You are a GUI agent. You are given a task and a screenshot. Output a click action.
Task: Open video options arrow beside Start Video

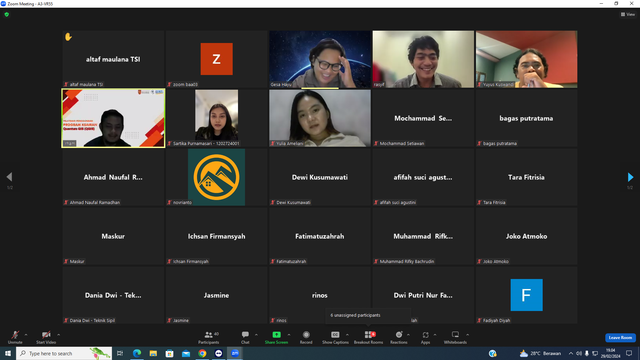coord(59,335)
